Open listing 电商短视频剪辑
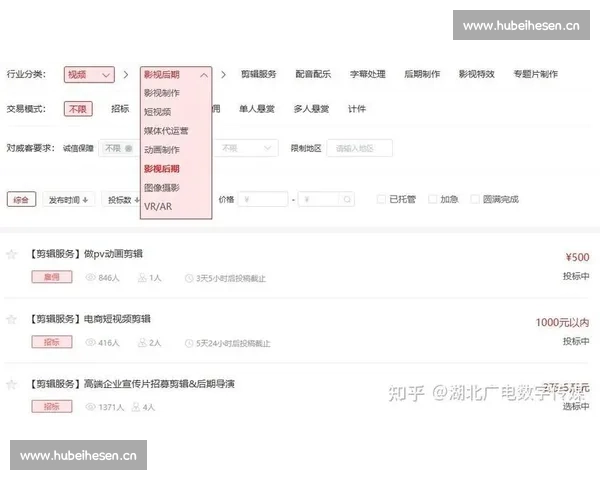600x480 pixels. pyautogui.click(x=90, y=319)
